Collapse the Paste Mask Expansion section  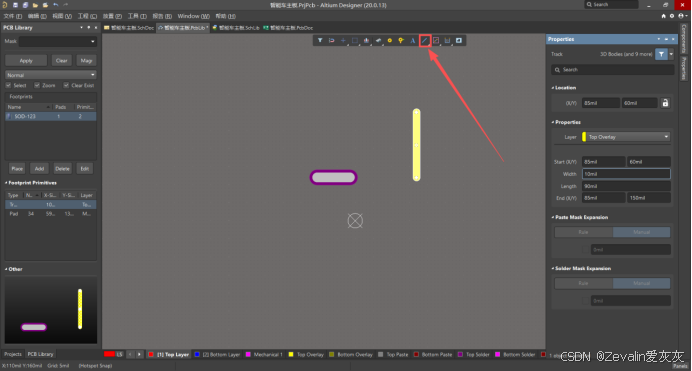tap(553, 217)
